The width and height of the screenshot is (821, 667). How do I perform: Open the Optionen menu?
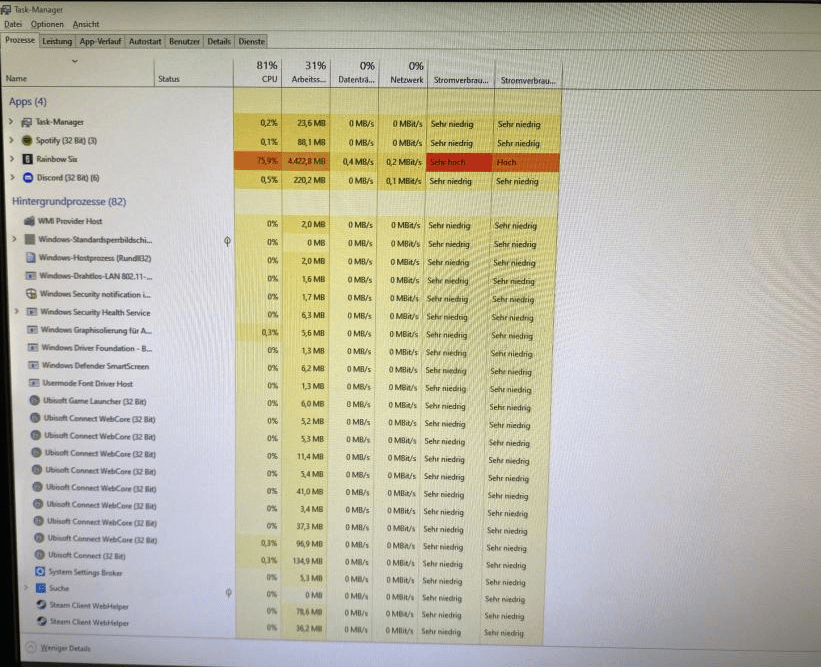pyautogui.click(x=47, y=24)
